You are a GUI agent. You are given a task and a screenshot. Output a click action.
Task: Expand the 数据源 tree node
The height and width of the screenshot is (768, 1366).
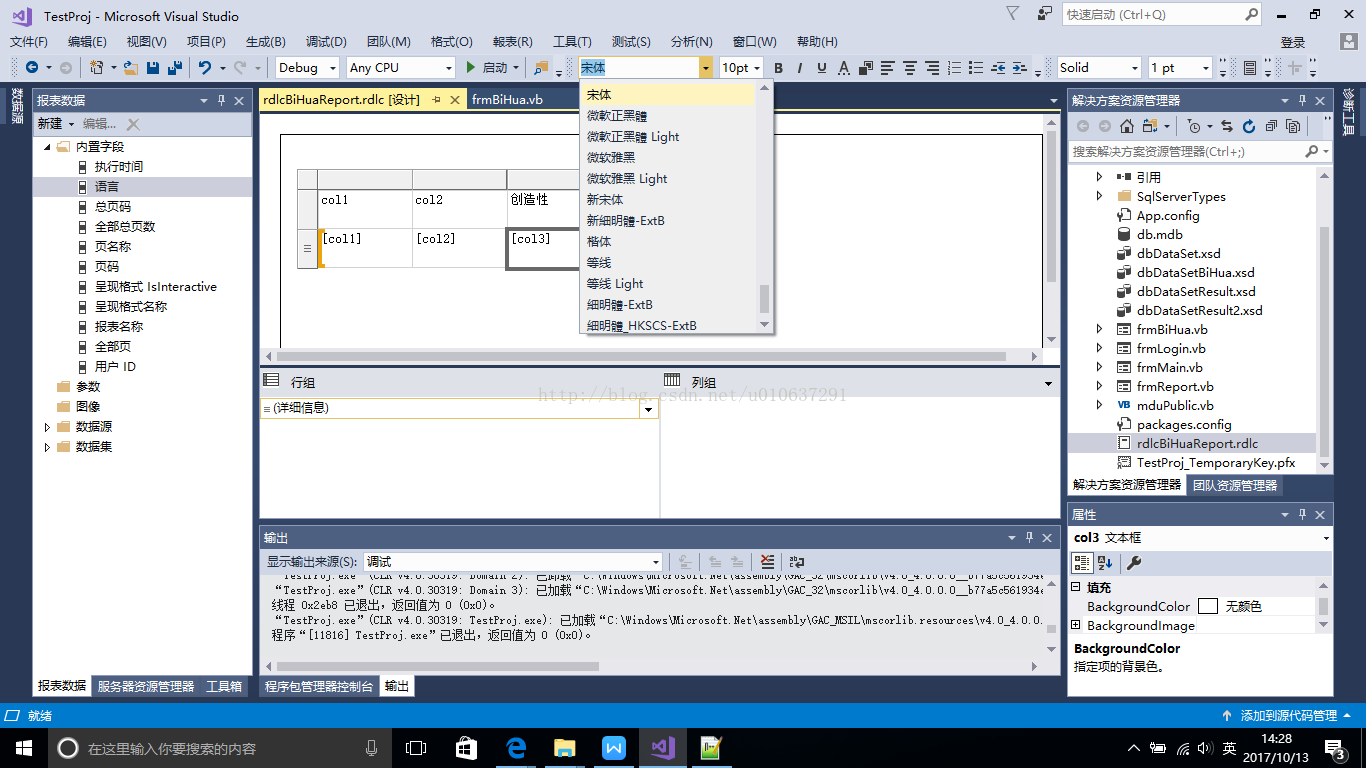47,427
